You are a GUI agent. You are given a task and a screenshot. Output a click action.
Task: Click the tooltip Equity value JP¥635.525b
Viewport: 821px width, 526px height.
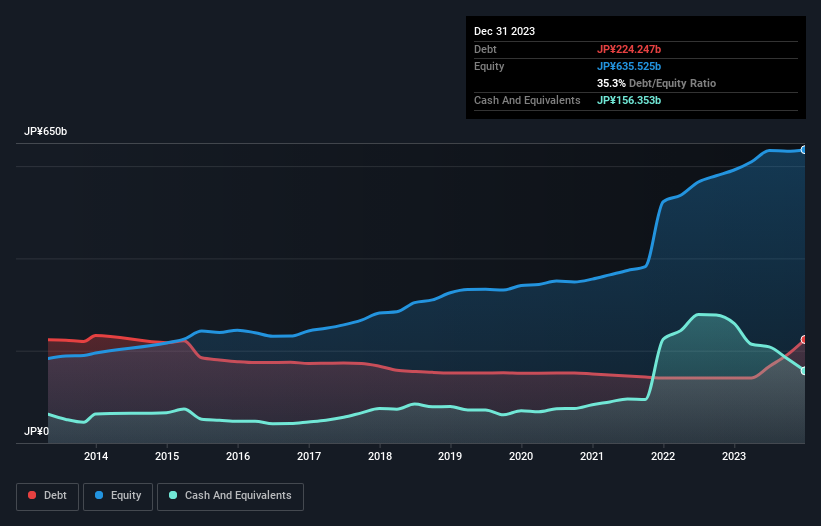[x=628, y=66]
